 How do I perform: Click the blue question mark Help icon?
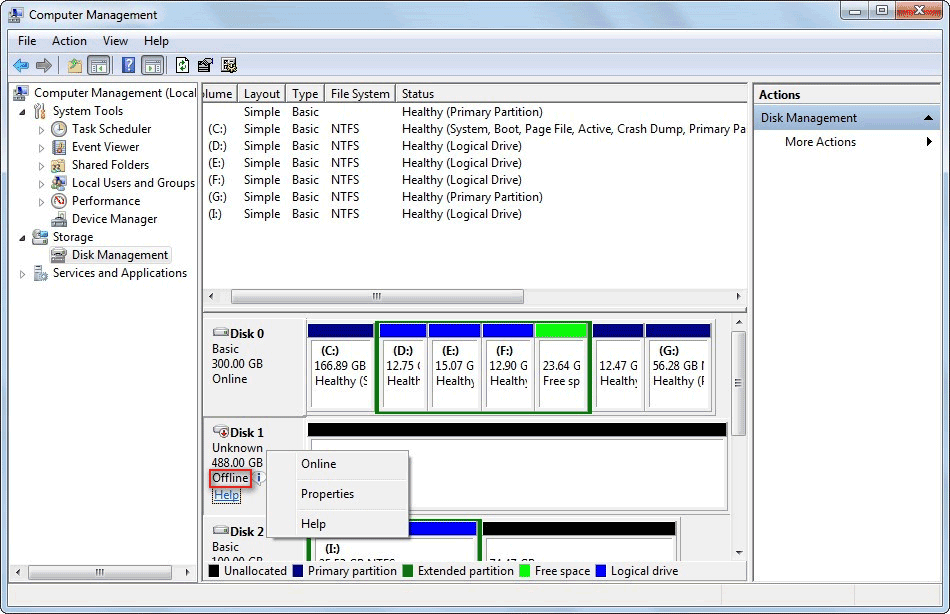[x=128, y=66]
